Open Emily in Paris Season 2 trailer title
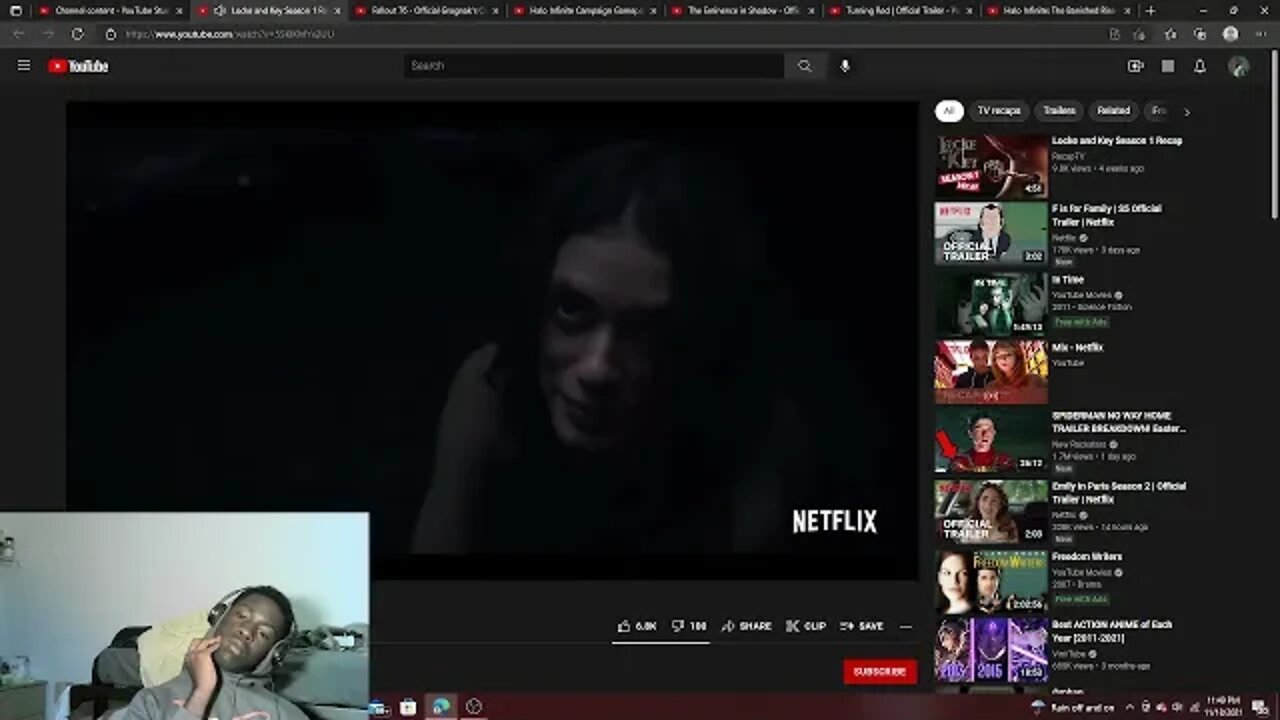The height and width of the screenshot is (720, 1280). coord(1119,492)
